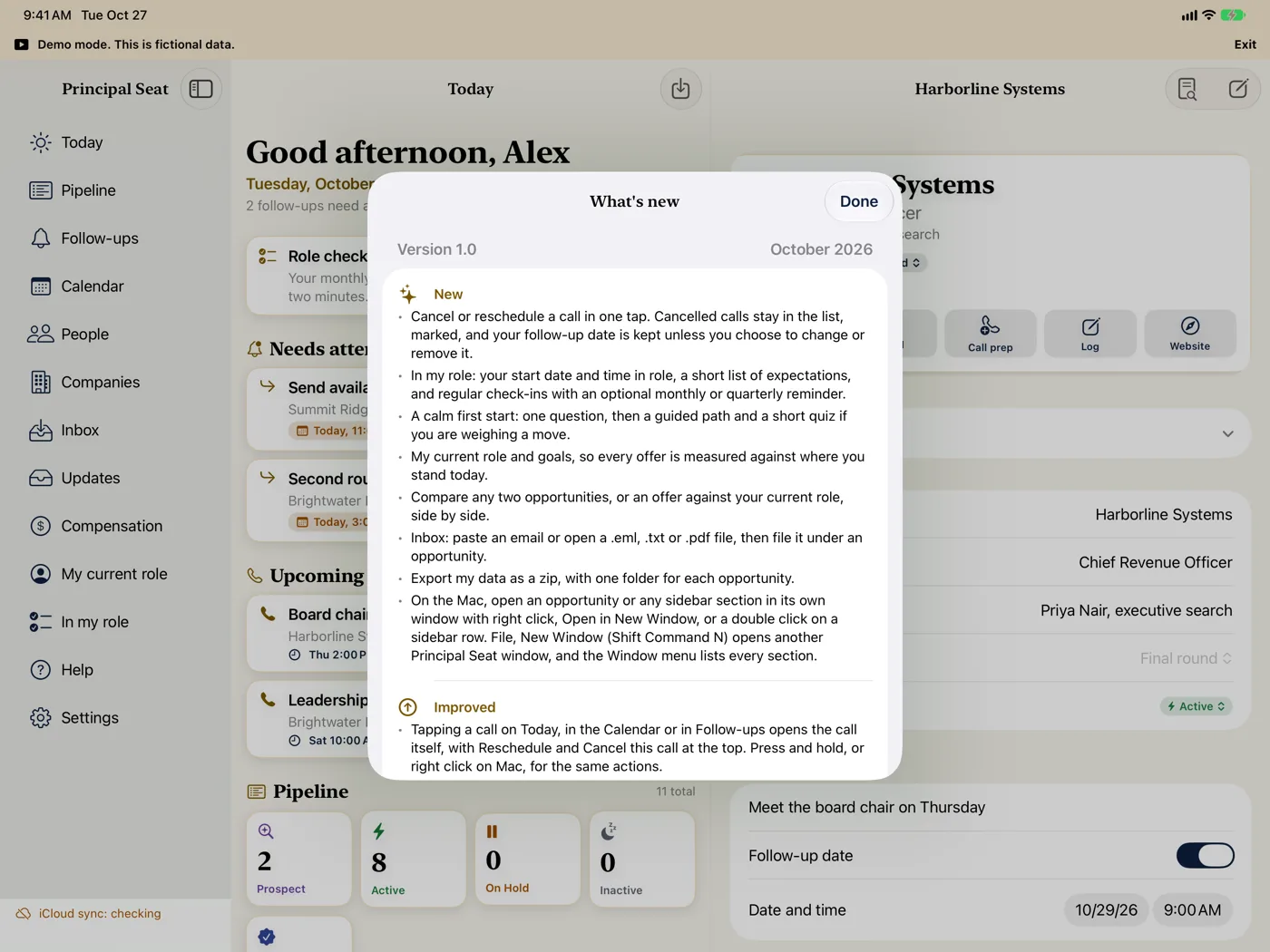
Task: Open the Board chair upcoming call
Action: pos(308,634)
